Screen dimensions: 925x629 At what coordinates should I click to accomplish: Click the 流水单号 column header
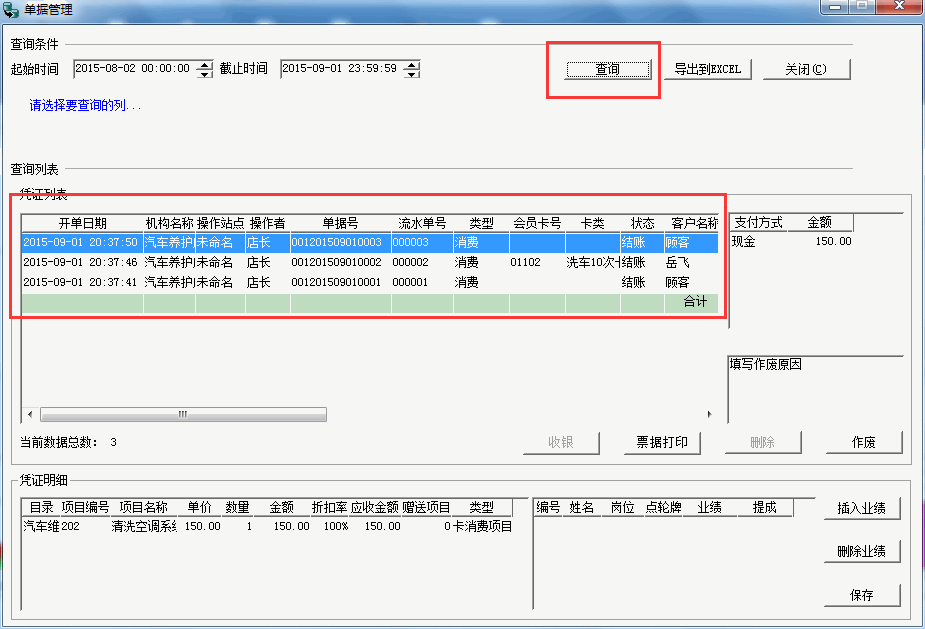(422, 223)
